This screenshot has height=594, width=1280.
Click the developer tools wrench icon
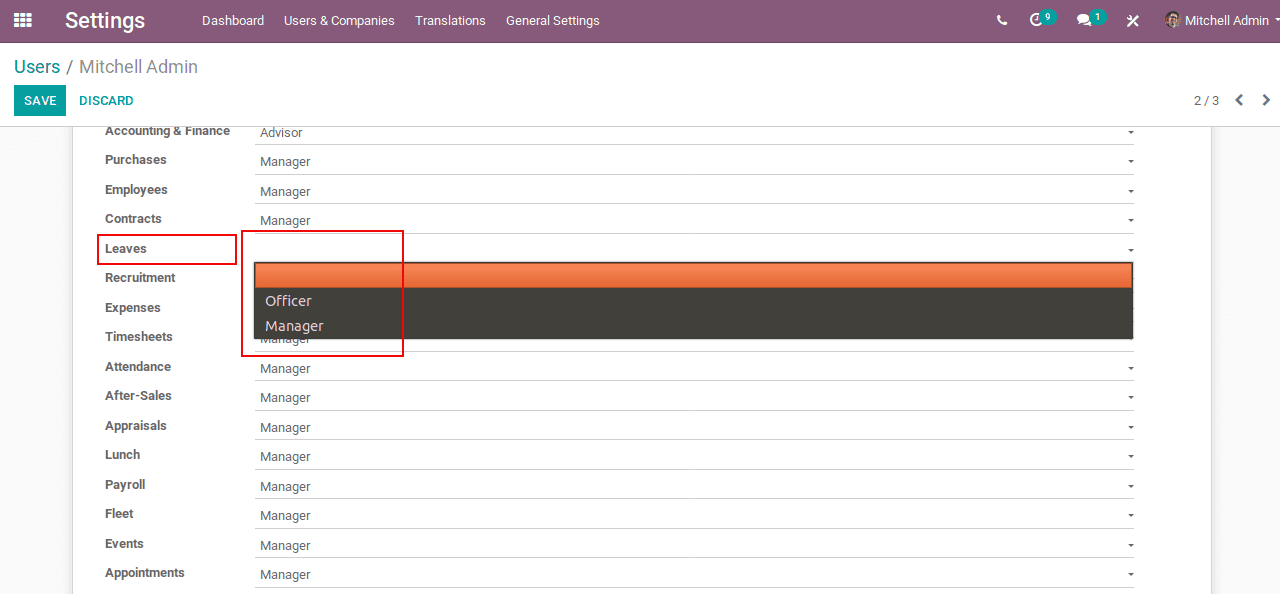(1133, 20)
